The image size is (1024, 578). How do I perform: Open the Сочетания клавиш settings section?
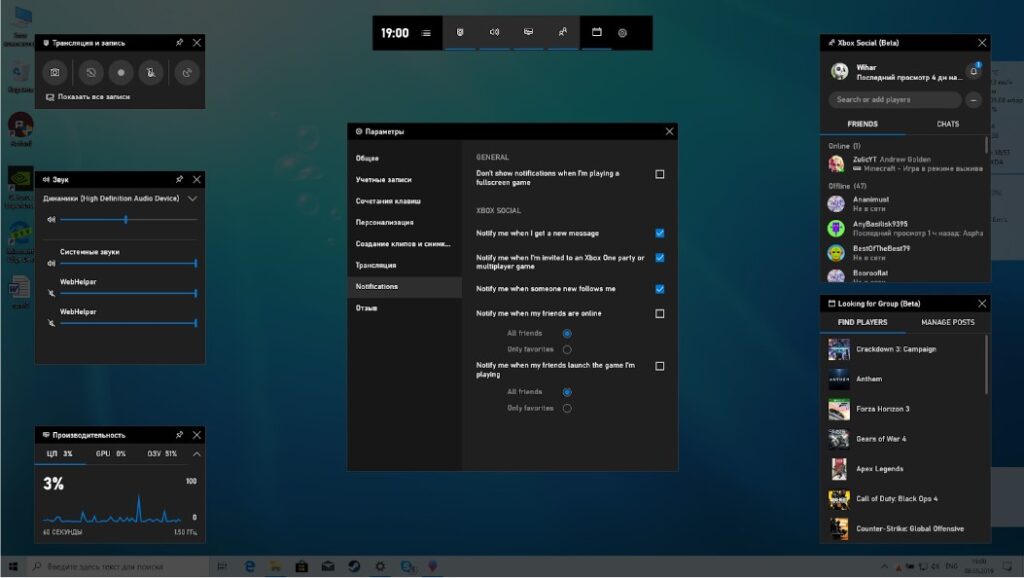tap(404, 201)
